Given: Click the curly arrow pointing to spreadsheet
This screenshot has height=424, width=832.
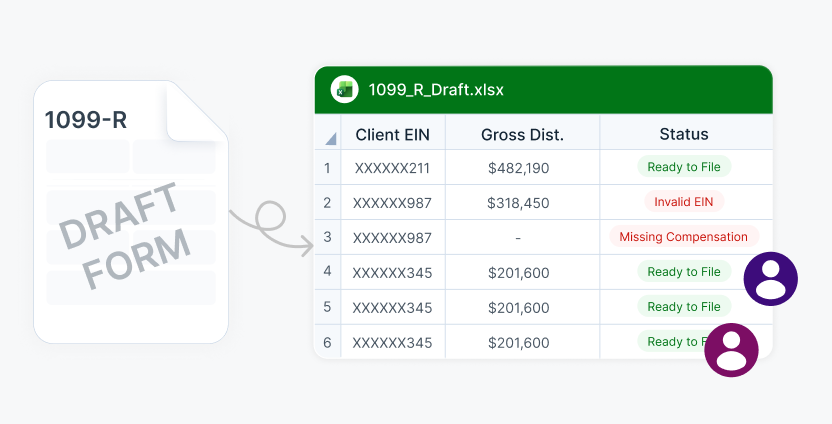Looking at the screenshot, I should [272, 227].
